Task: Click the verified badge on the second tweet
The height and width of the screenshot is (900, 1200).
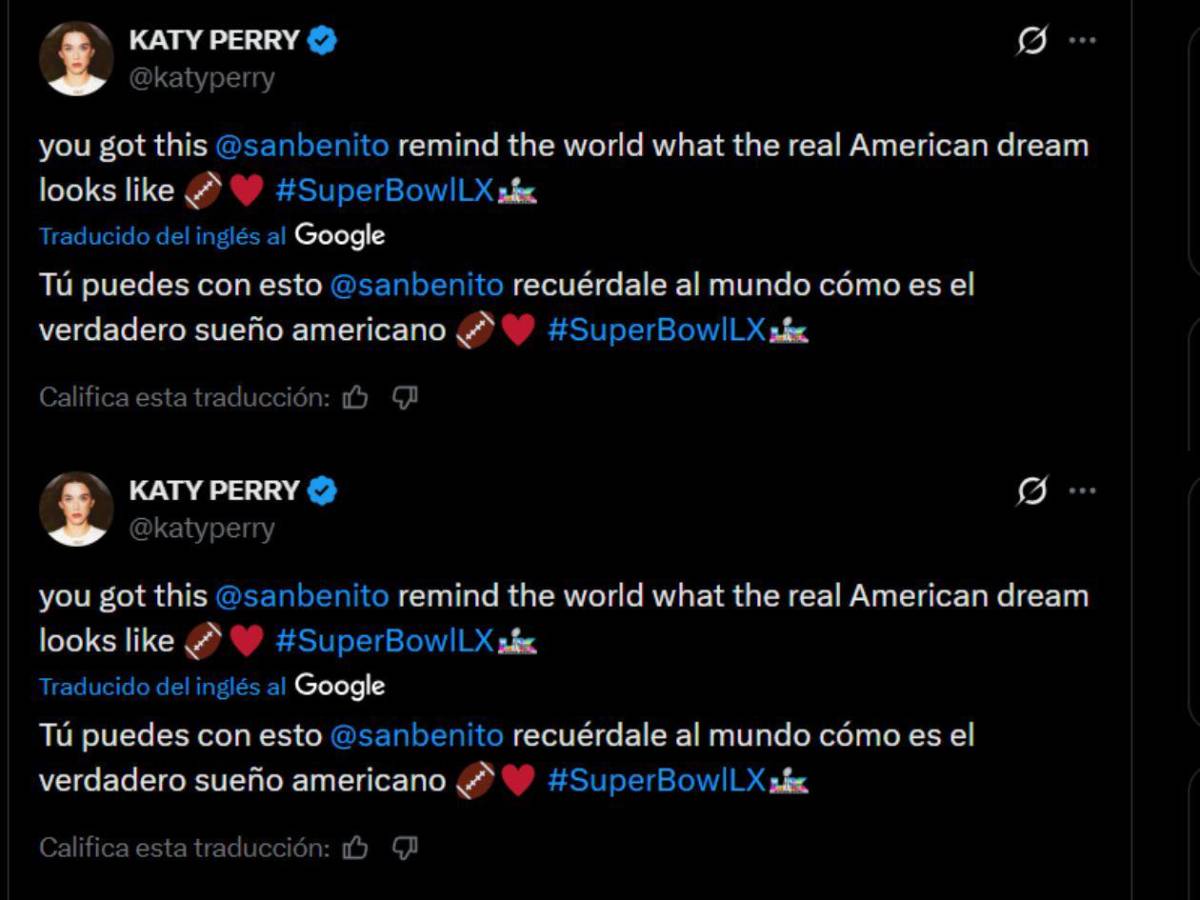Action: pyautogui.click(x=321, y=490)
